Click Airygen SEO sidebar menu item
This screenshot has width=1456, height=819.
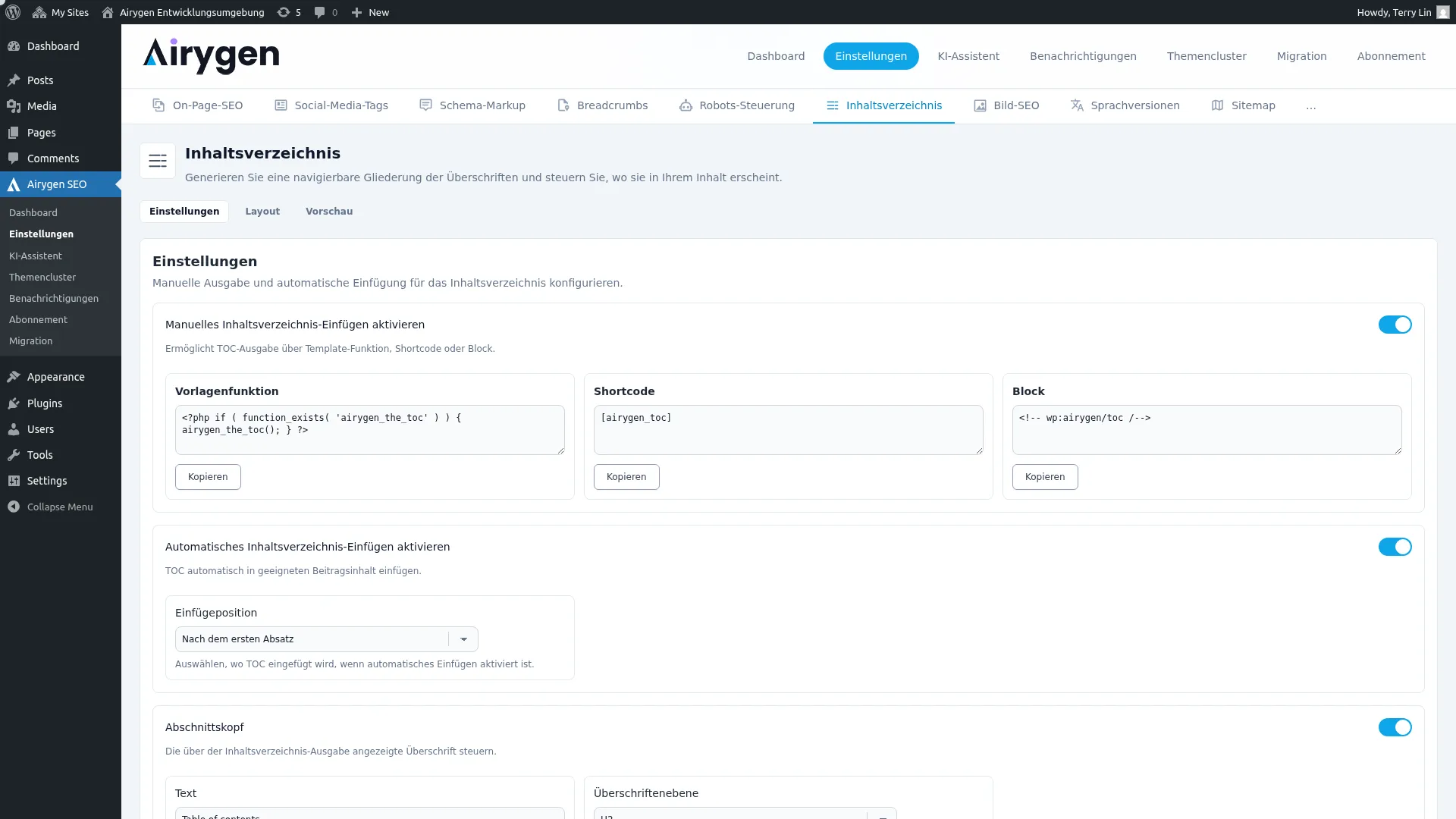(61, 184)
